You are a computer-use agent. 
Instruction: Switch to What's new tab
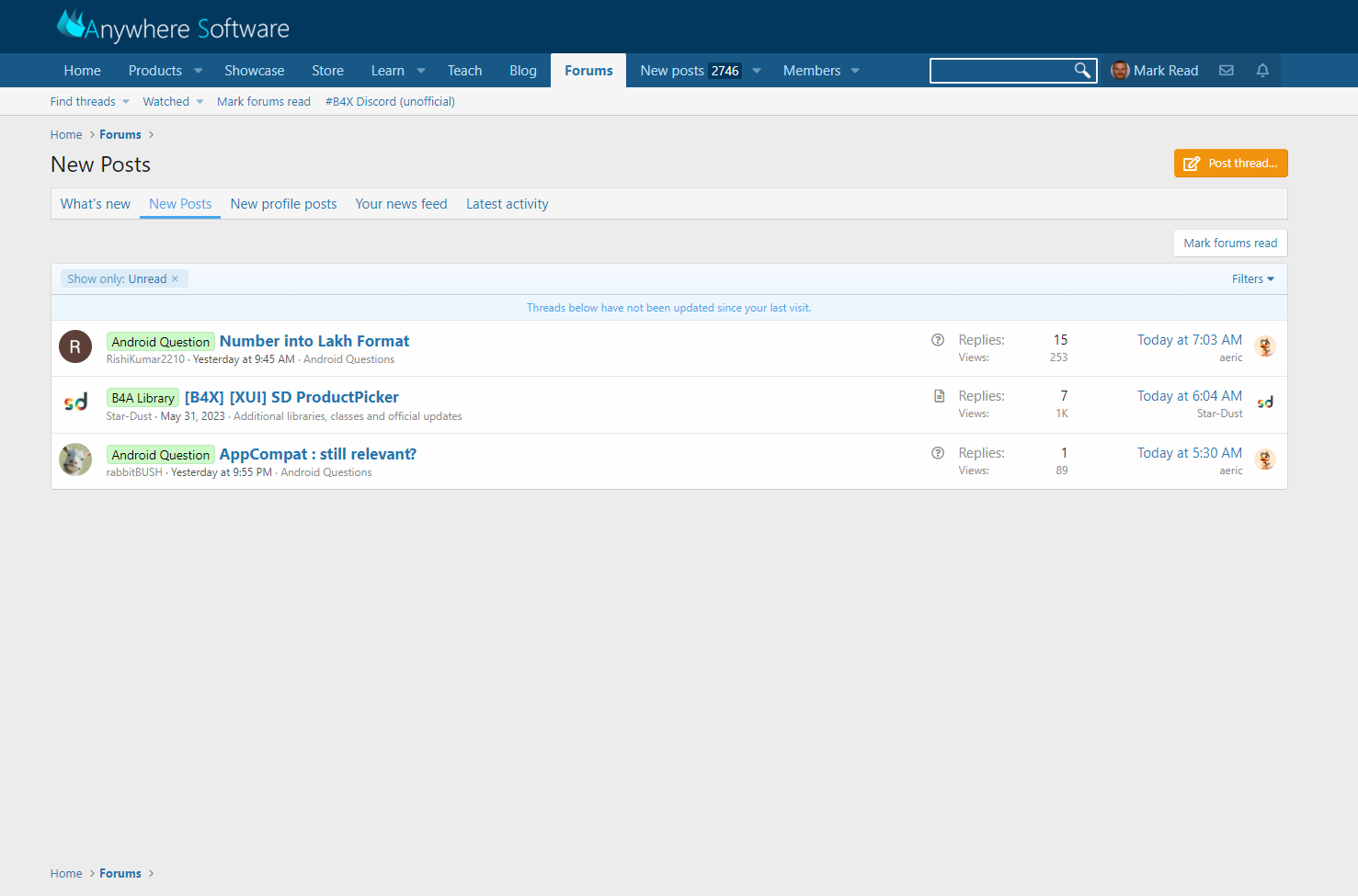click(x=96, y=204)
